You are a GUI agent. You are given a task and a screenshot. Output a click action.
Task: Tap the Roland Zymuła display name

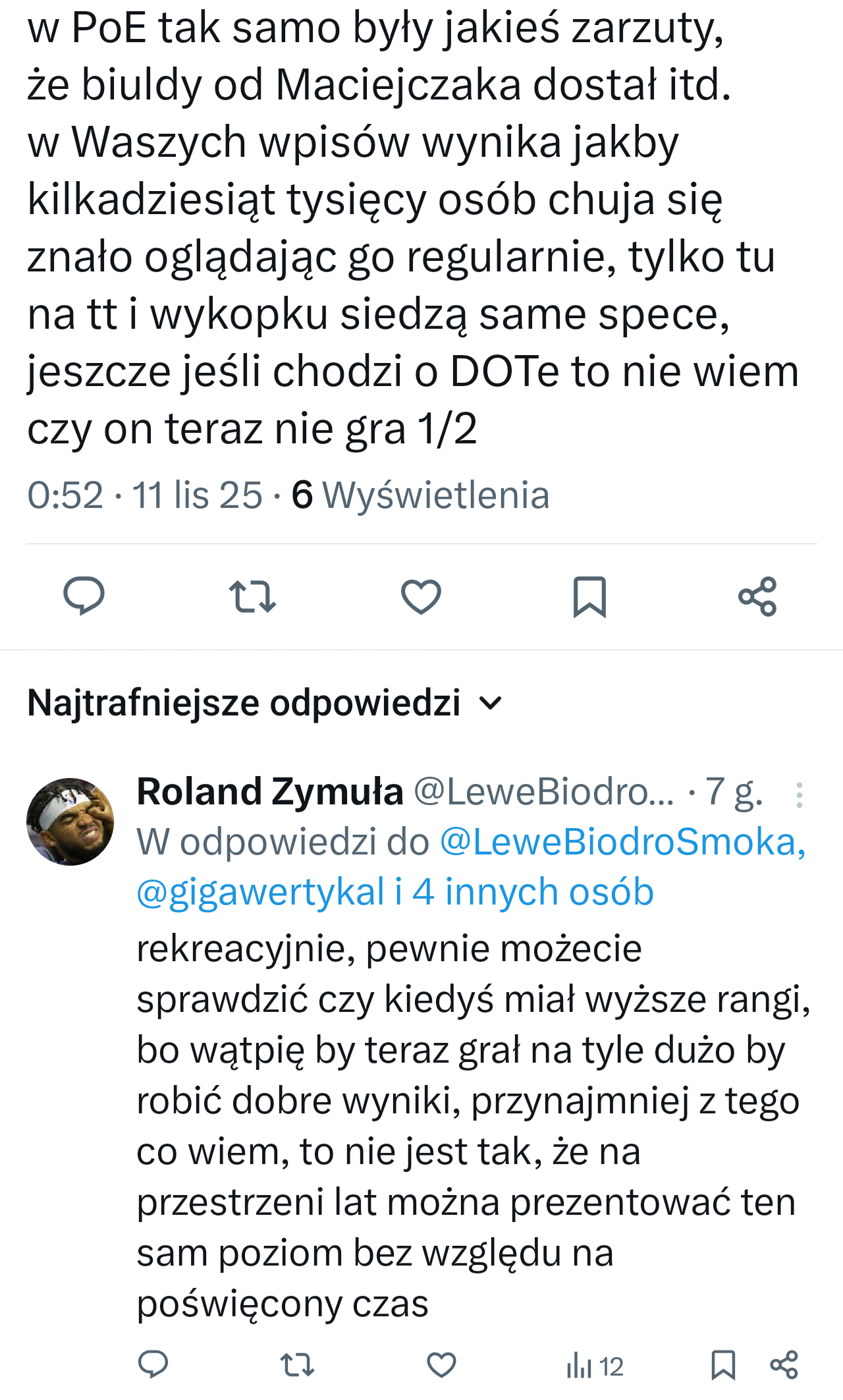pos(270,791)
